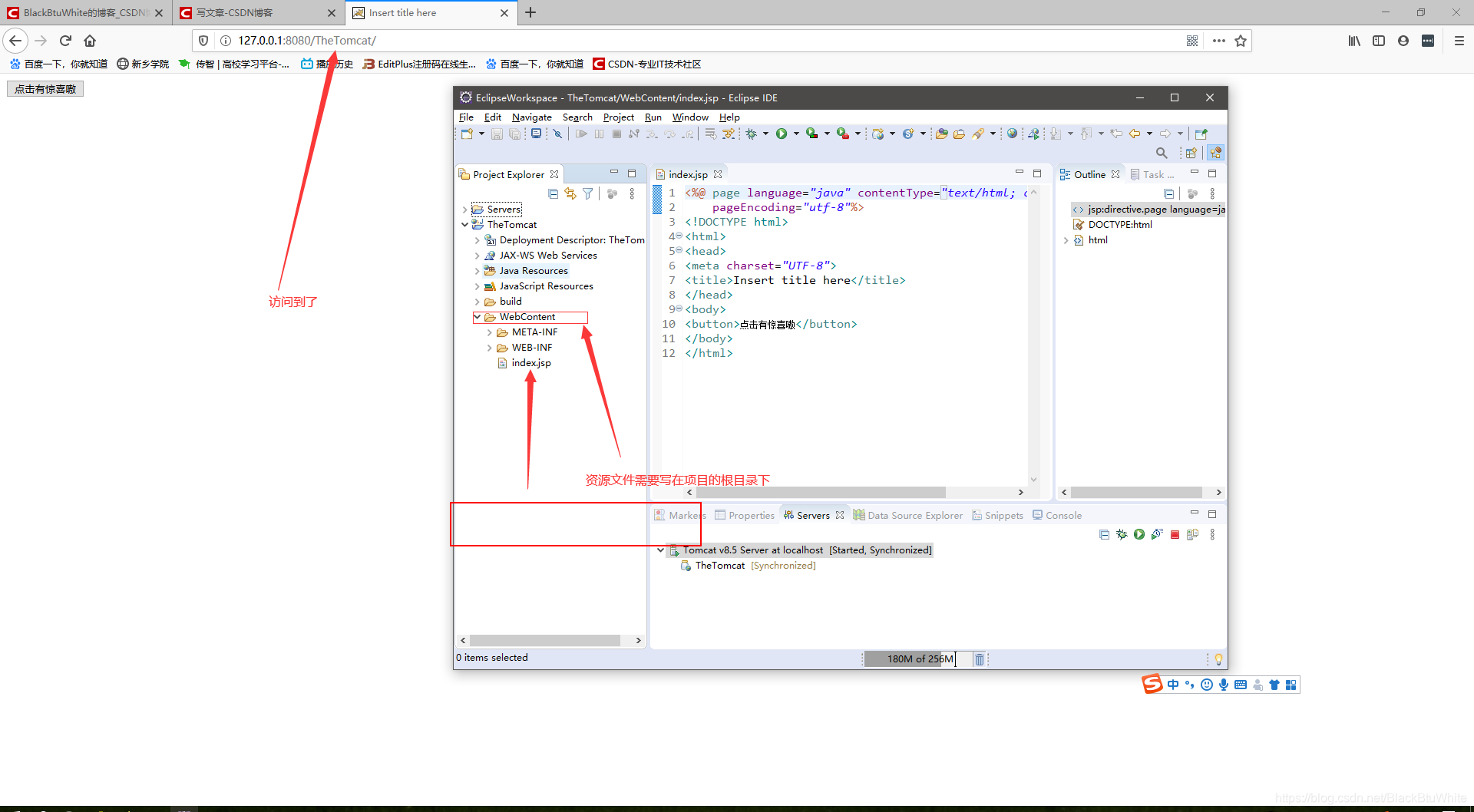Image resolution: width=1474 pixels, height=812 pixels.
Task: Click the Publish to server icon
Action: point(1192,534)
